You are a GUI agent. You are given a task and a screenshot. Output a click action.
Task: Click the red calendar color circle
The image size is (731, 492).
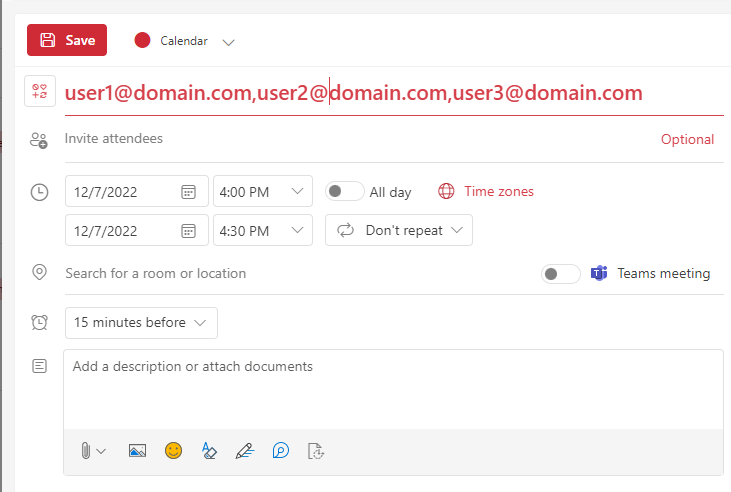click(x=142, y=40)
